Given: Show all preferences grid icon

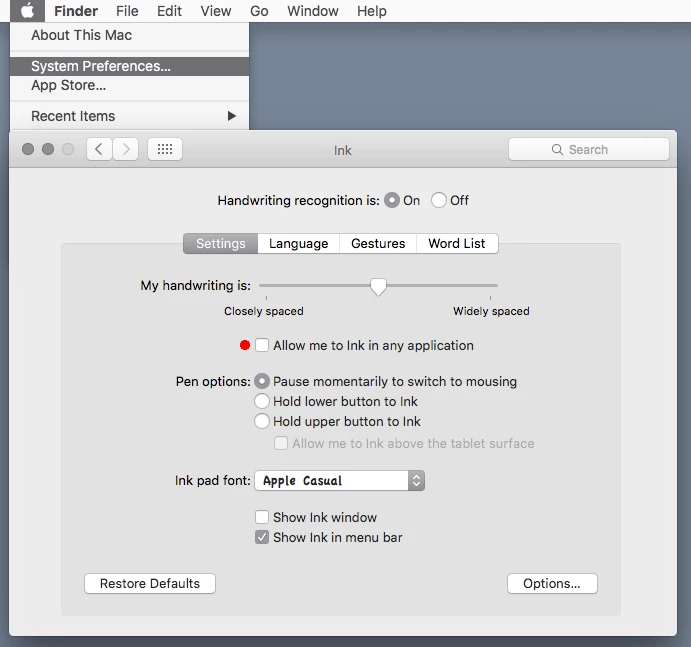Looking at the screenshot, I should 165,149.
